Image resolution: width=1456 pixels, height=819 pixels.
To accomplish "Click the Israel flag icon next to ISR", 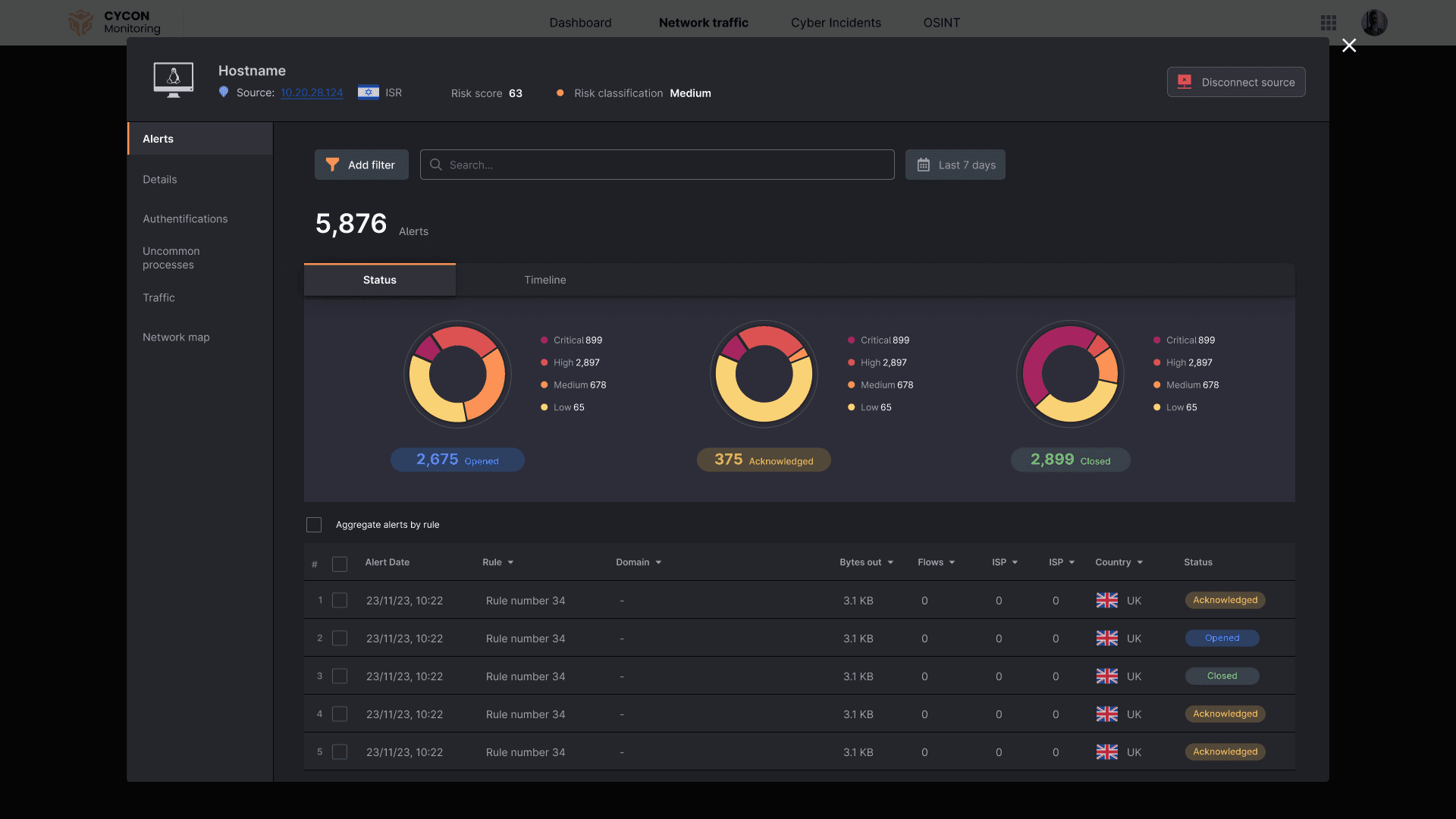I will (x=369, y=93).
